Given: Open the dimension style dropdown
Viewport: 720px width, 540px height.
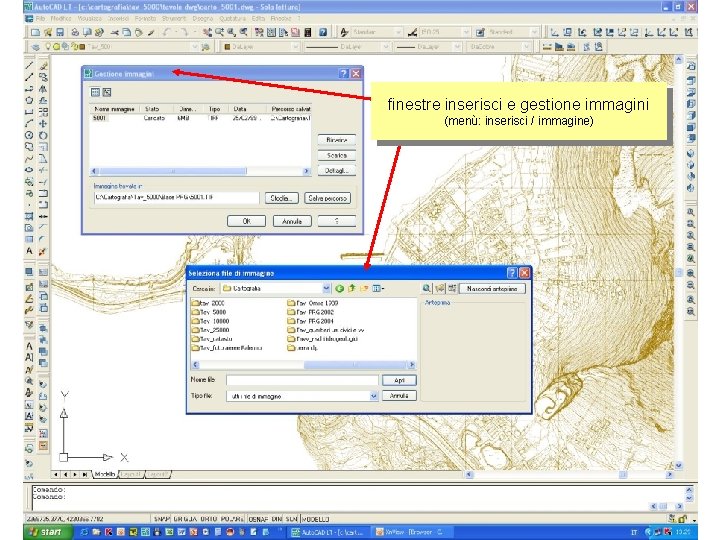Looking at the screenshot, I should click(x=466, y=32).
